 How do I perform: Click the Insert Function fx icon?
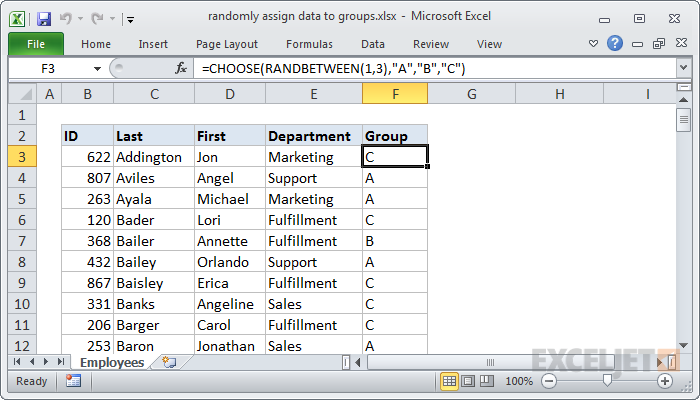[x=181, y=68]
